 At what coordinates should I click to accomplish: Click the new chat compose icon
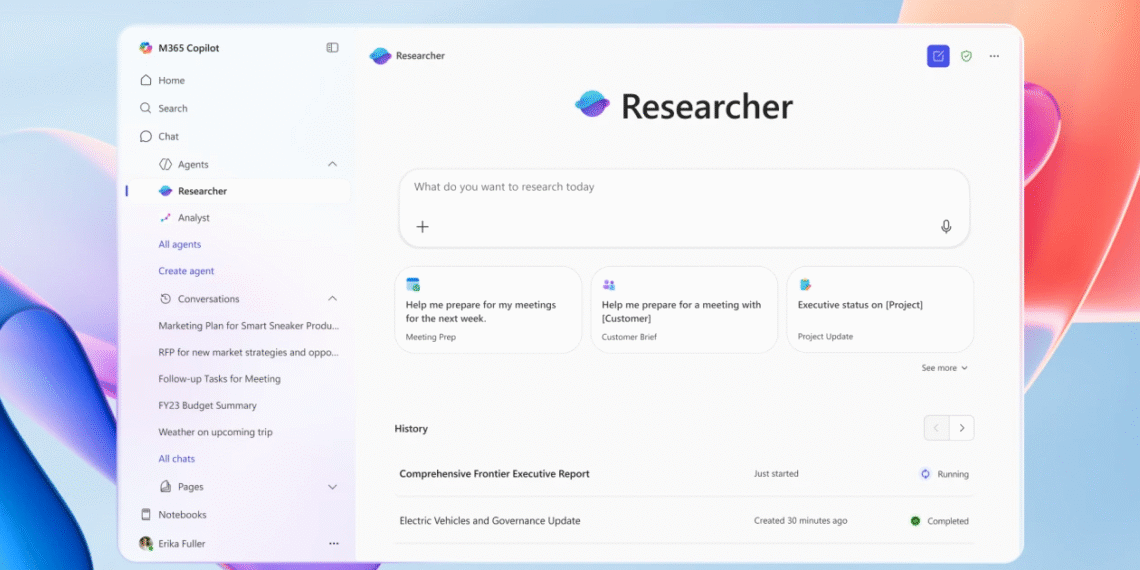tap(937, 56)
